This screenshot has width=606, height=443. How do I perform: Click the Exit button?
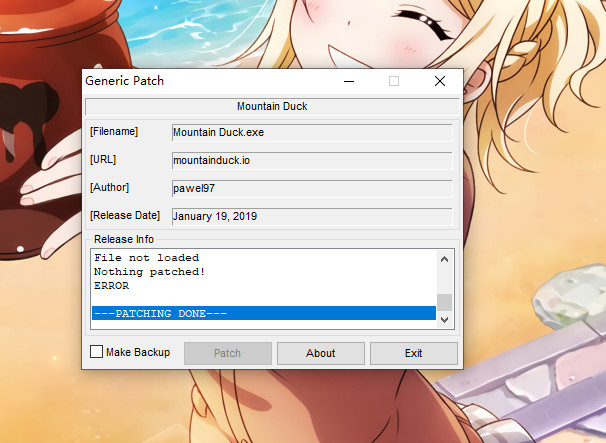(413, 353)
